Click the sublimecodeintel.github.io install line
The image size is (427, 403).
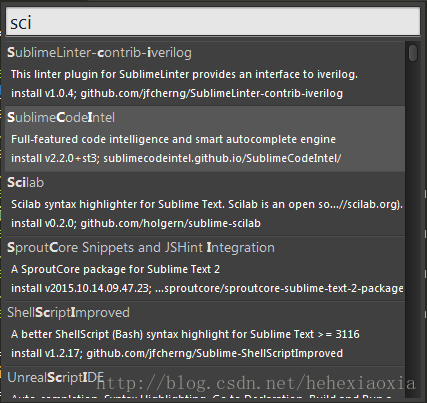pyautogui.click(x=176, y=158)
